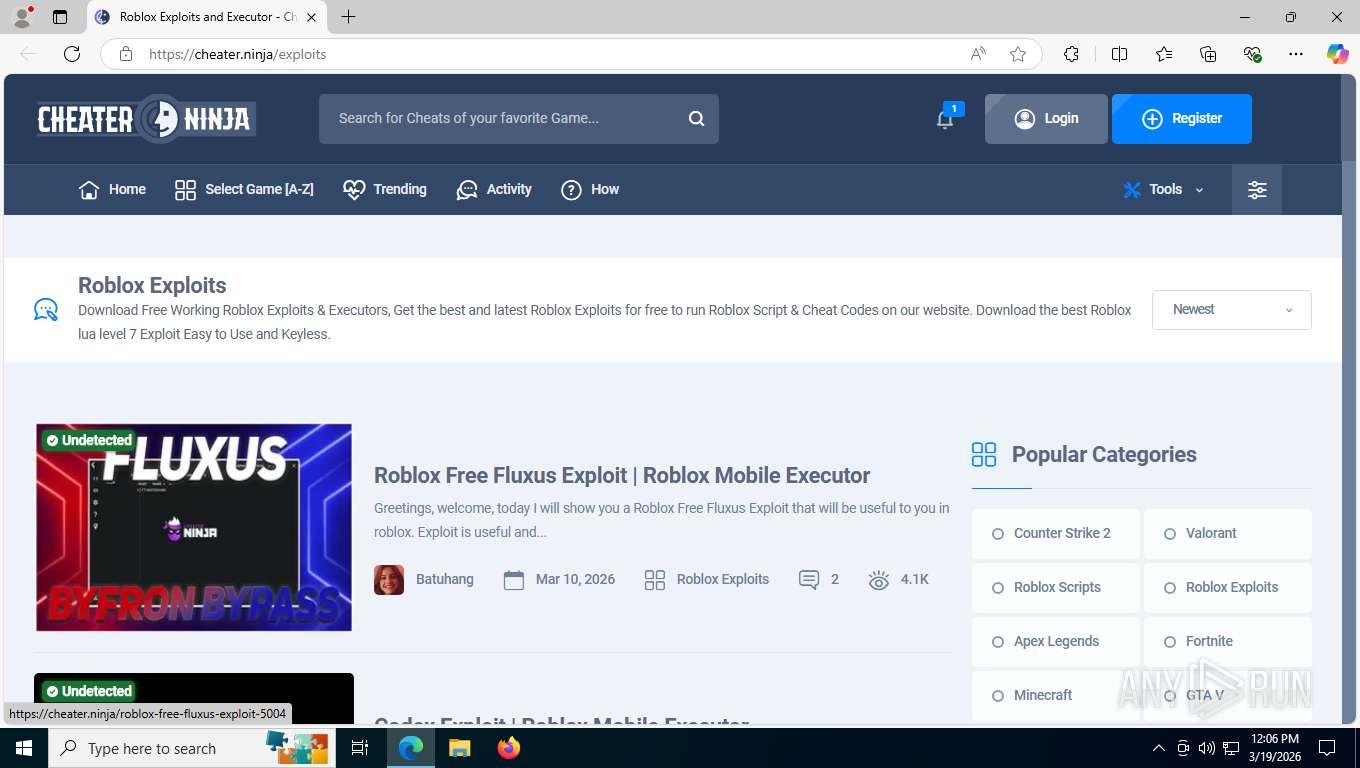Open Copilot in the browser toolbar
Screen dimensions: 1360x768
(x=1338, y=54)
